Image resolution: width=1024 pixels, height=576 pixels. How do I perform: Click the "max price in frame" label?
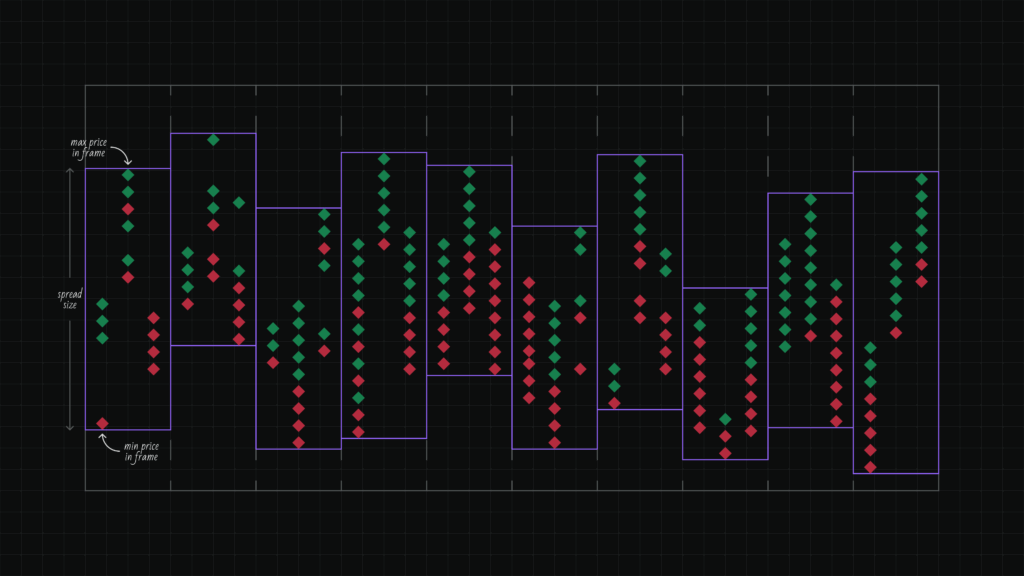coord(88,148)
